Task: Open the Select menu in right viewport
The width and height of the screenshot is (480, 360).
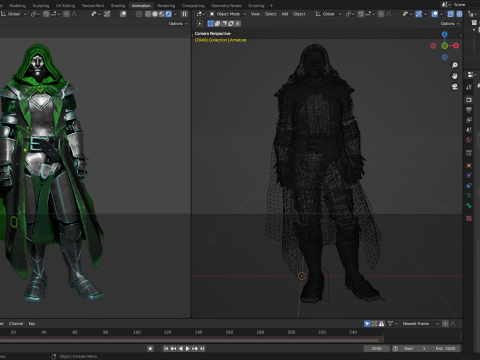Action: 271,14
